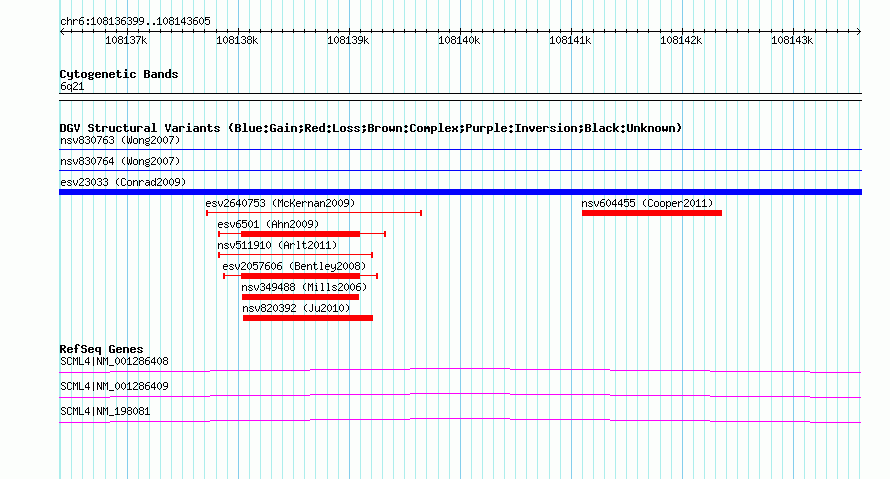This screenshot has width=890, height=479.
Task: Click the magenta line under SCML4|NM_001286408
Action: click(460, 371)
